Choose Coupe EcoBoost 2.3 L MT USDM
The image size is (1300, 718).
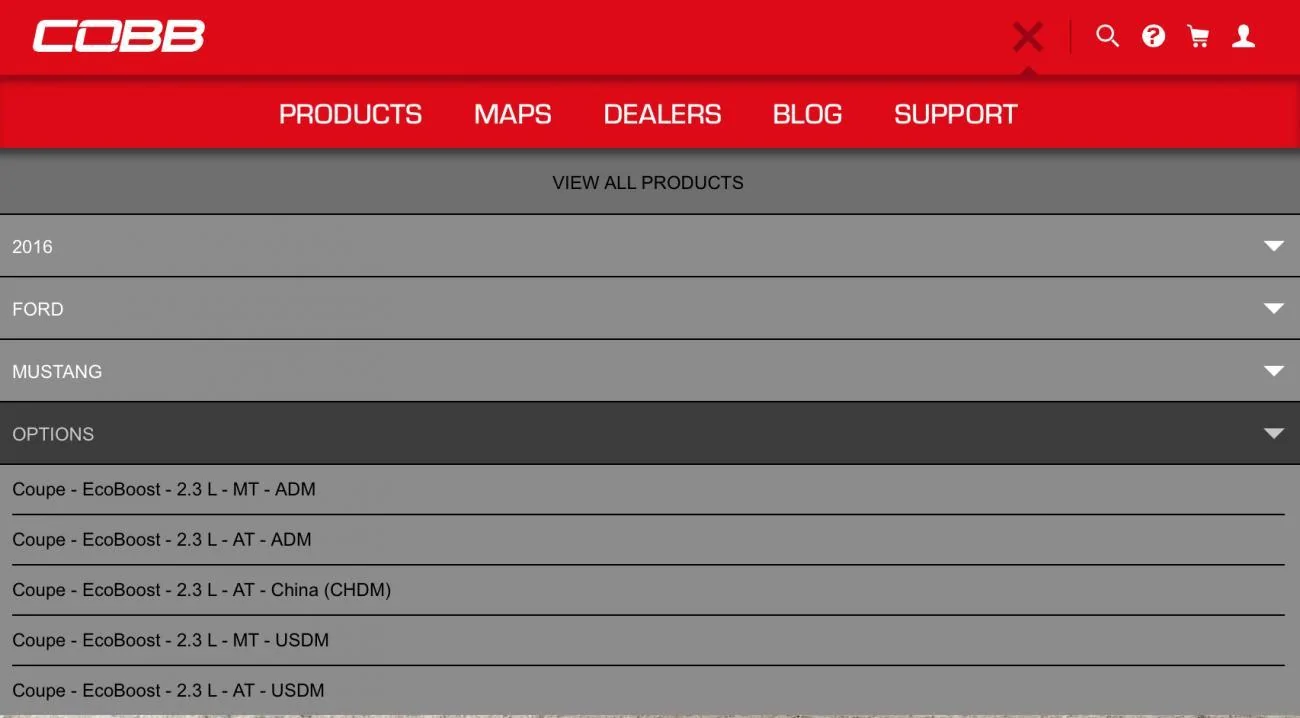pos(648,640)
